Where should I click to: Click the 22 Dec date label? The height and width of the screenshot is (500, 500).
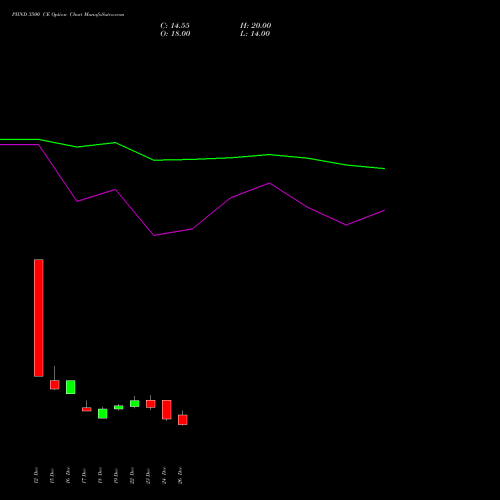pos(132,475)
